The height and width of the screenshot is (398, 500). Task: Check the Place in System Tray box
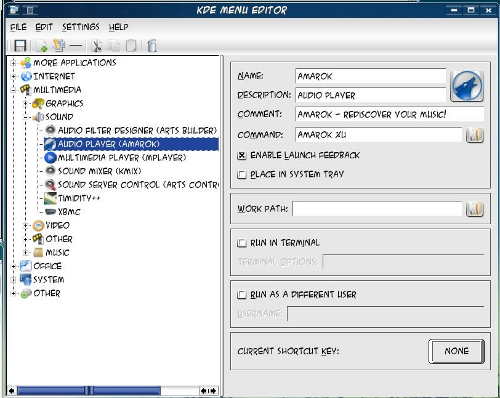[x=242, y=174]
